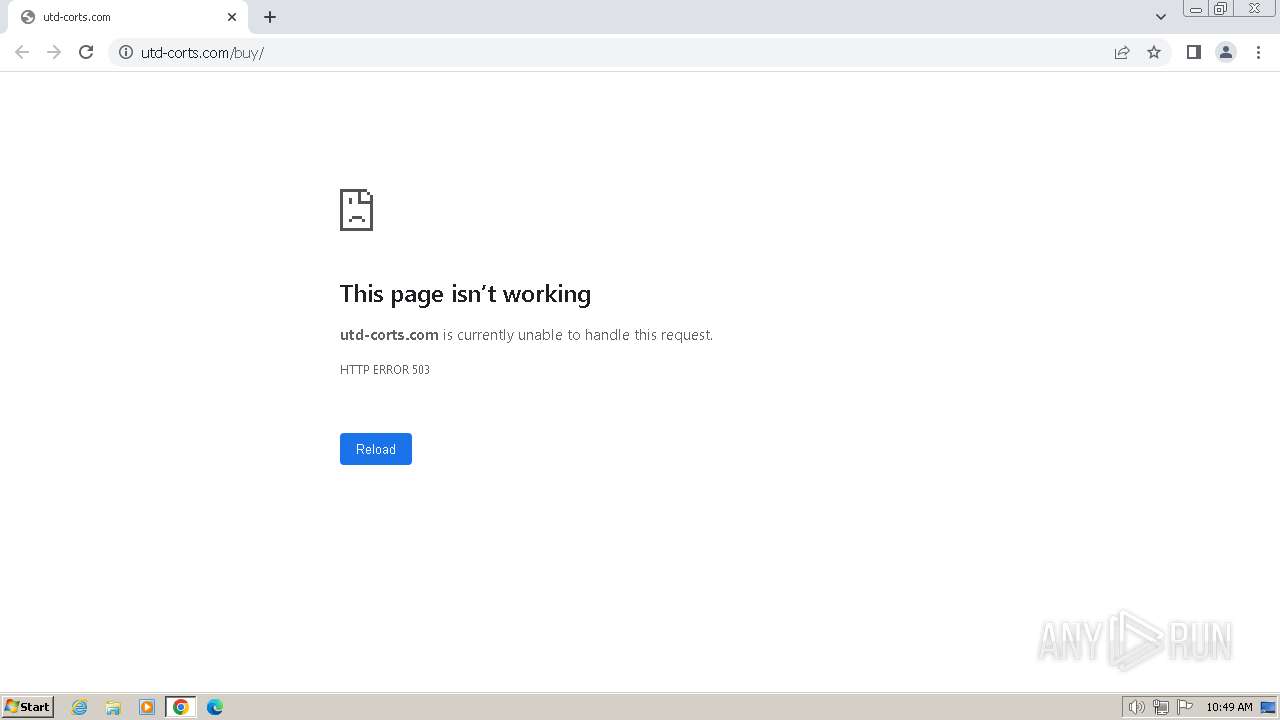Image resolution: width=1280 pixels, height=720 pixels.
Task: Click the network tray icon
Action: [1161, 707]
